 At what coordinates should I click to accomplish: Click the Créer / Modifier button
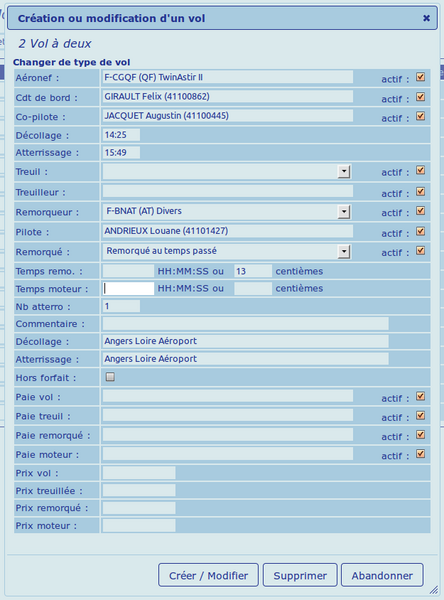click(x=208, y=575)
